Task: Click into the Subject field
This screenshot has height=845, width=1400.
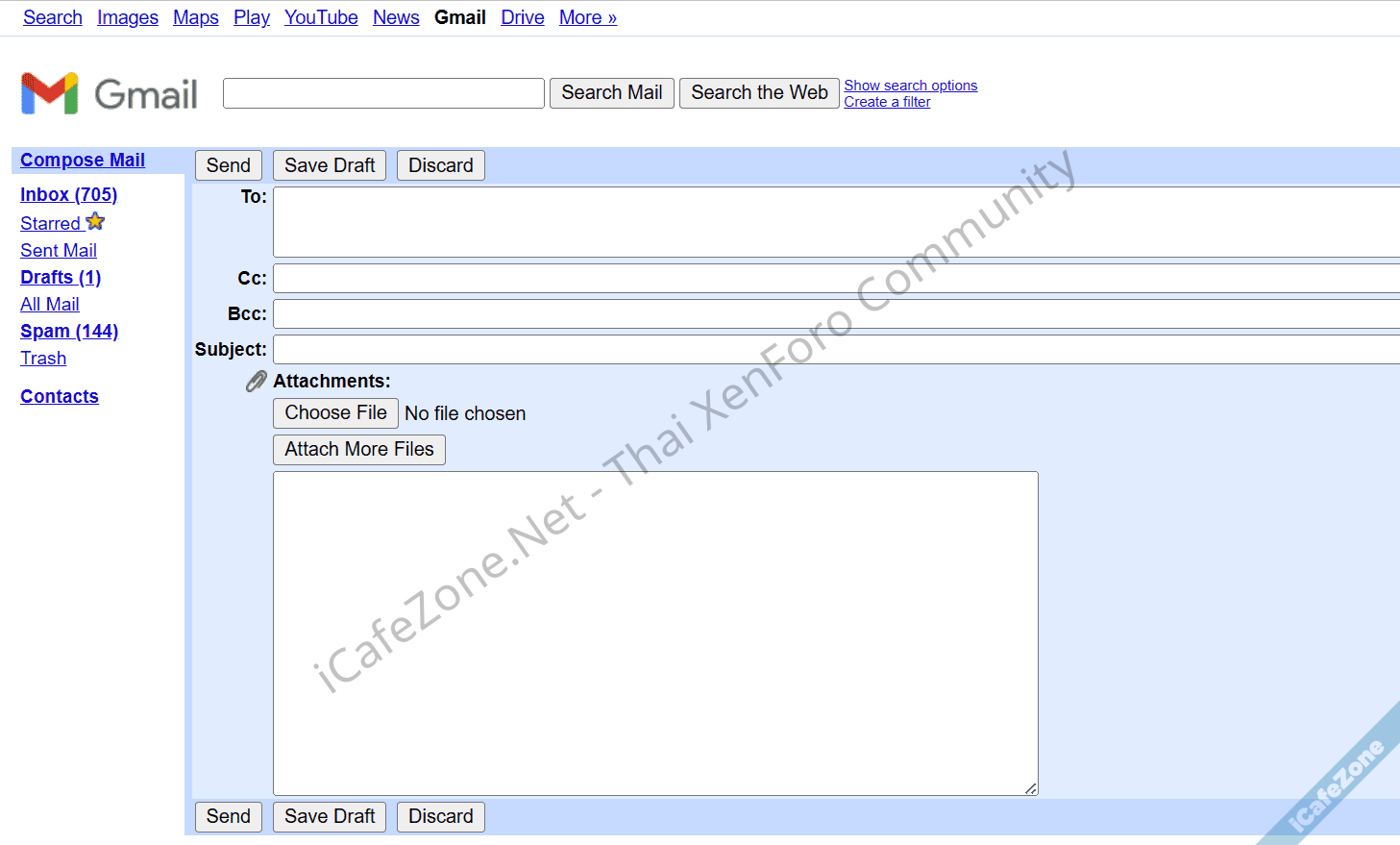Action: point(834,349)
